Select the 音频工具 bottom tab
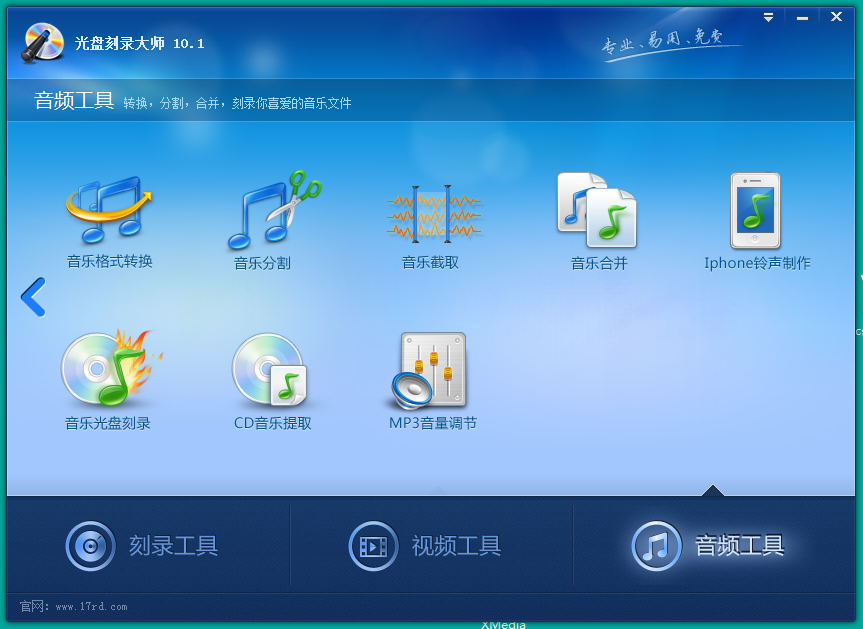Viewport: 863px width, 629px height. coord(710,546)
